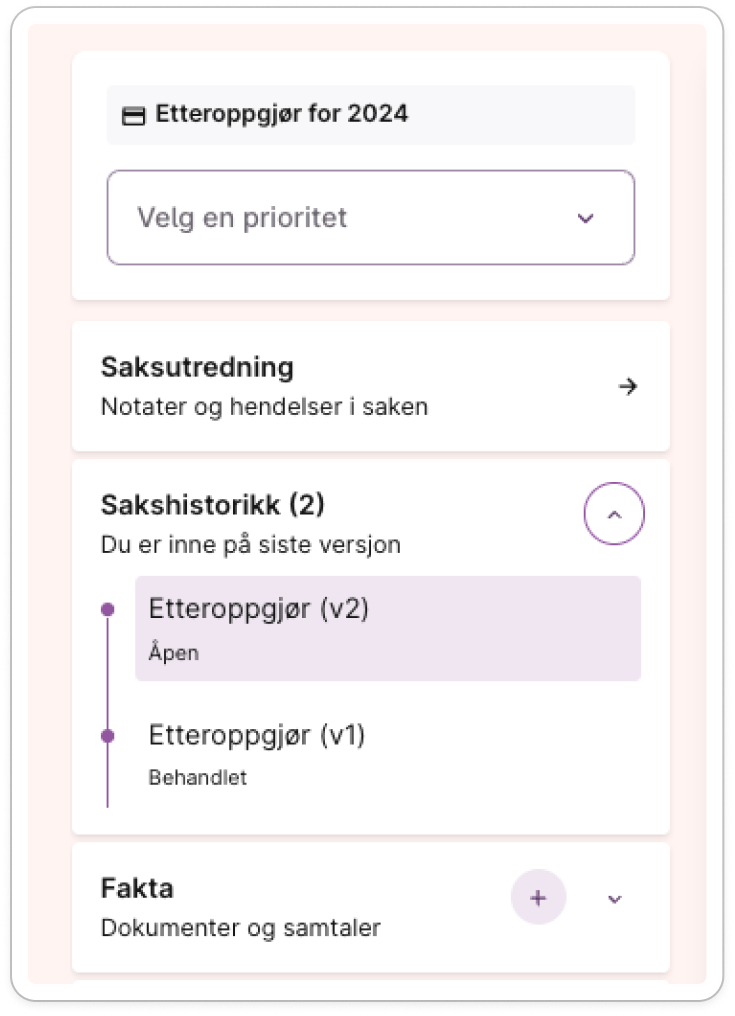Click the Dokumenter og samtaler subtitle
Viewport: 735px width, 1016px height.
(240, 928)
